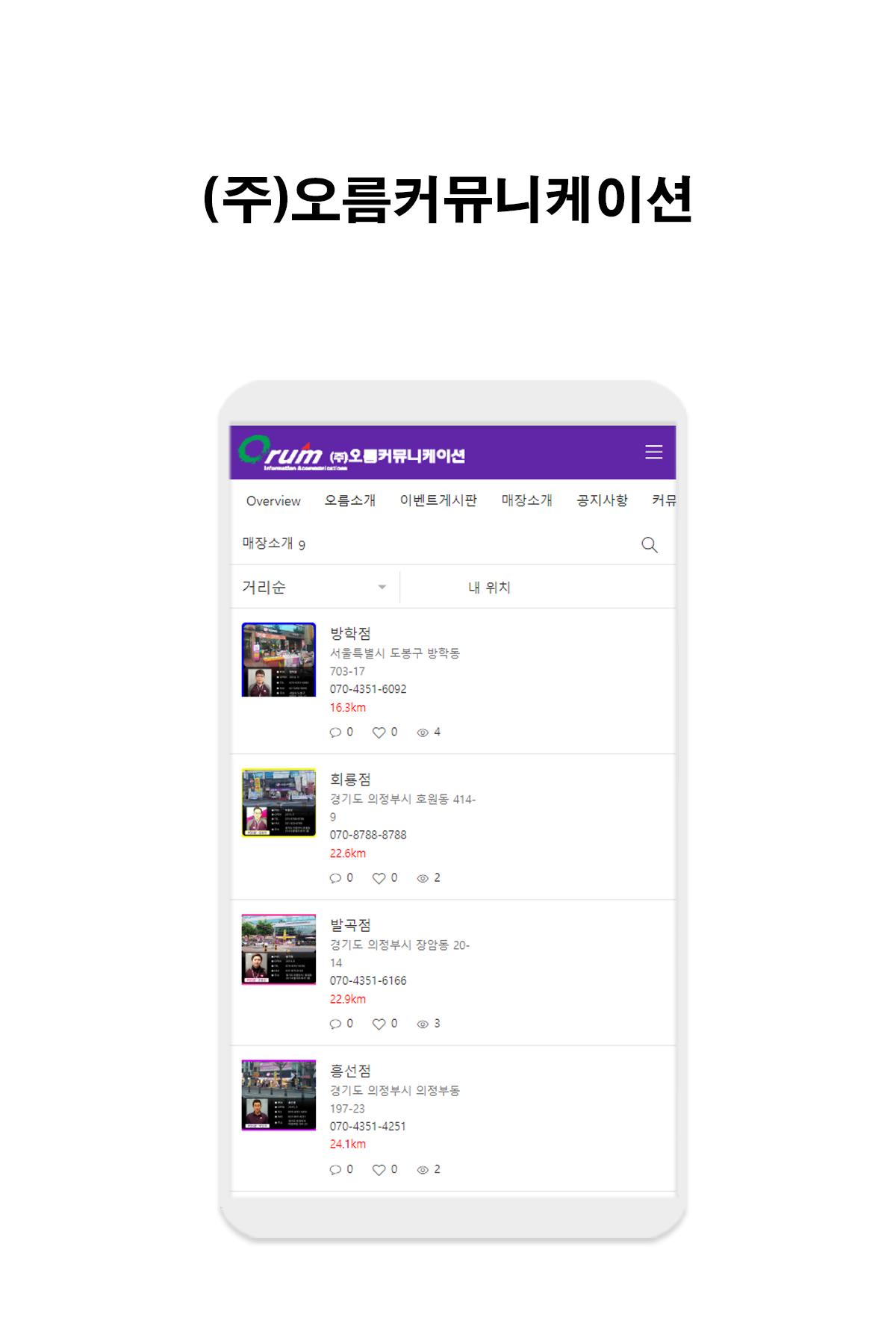
Task: Click comment icon for 방학점
Action: [335, 732]
